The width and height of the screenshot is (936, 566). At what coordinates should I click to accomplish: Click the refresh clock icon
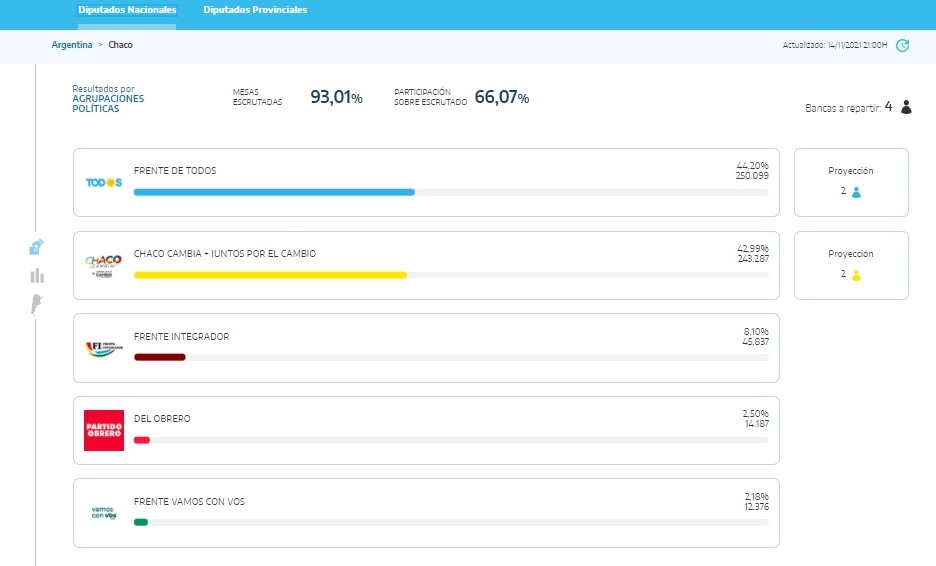(902, 45)
